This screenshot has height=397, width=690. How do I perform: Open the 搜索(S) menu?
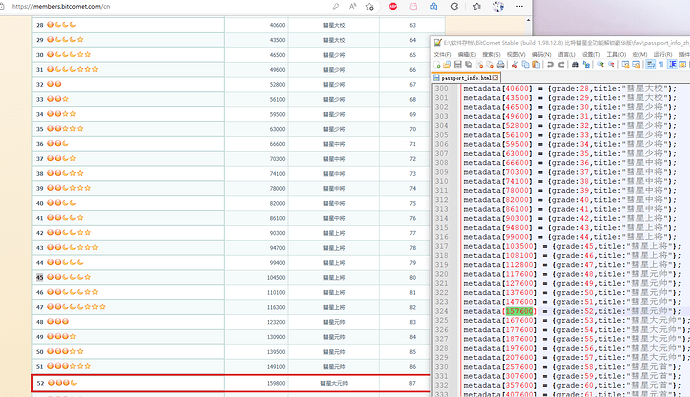(x=491, y=55)
